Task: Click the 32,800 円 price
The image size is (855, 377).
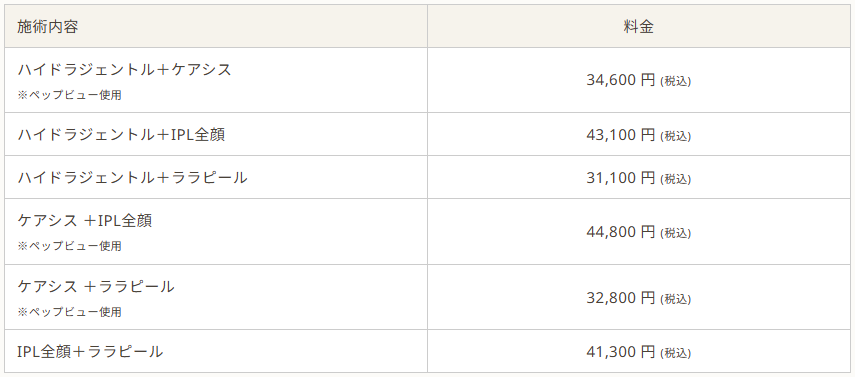Action: 621,297
